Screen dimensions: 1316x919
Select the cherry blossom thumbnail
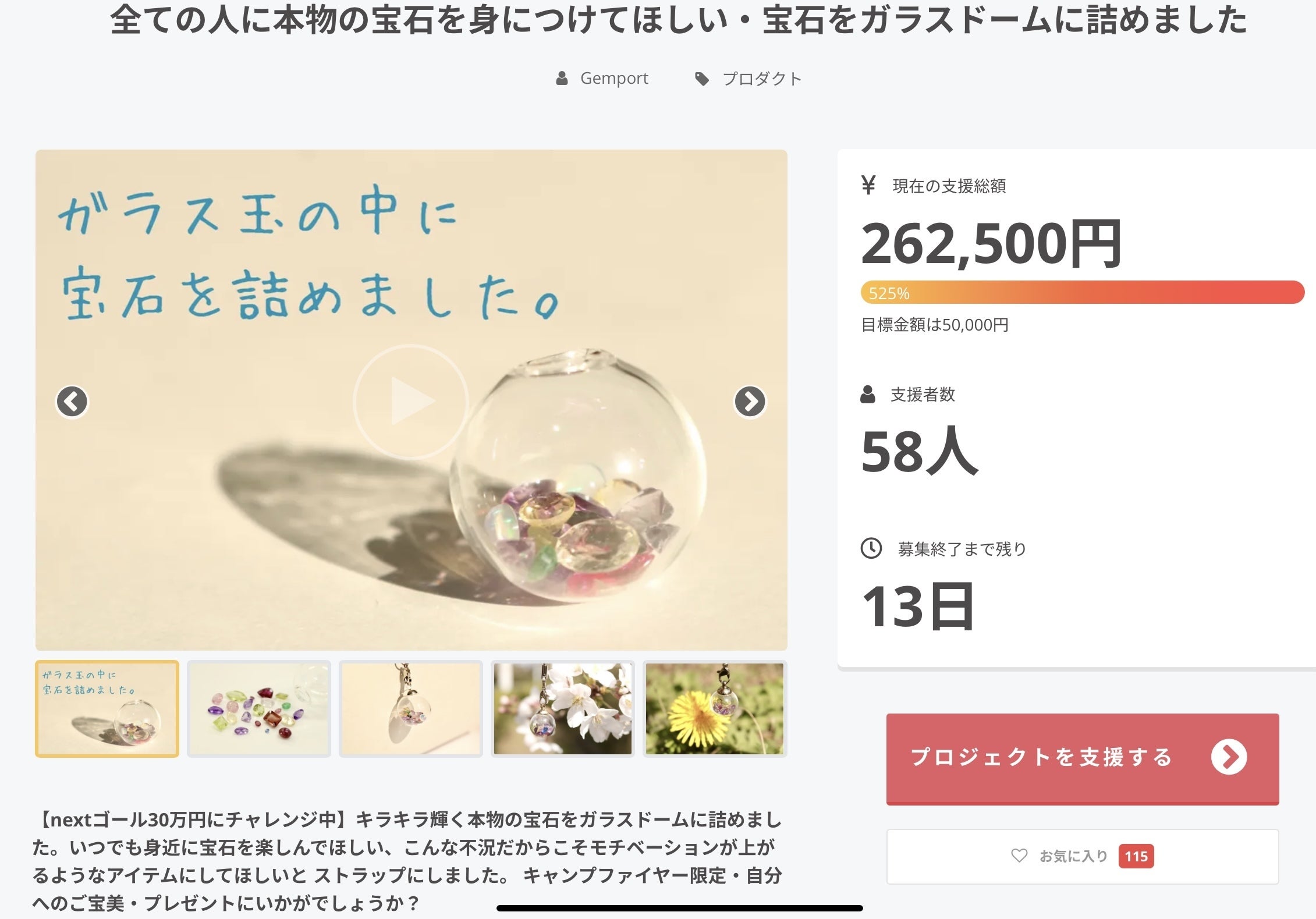(563, 709)
